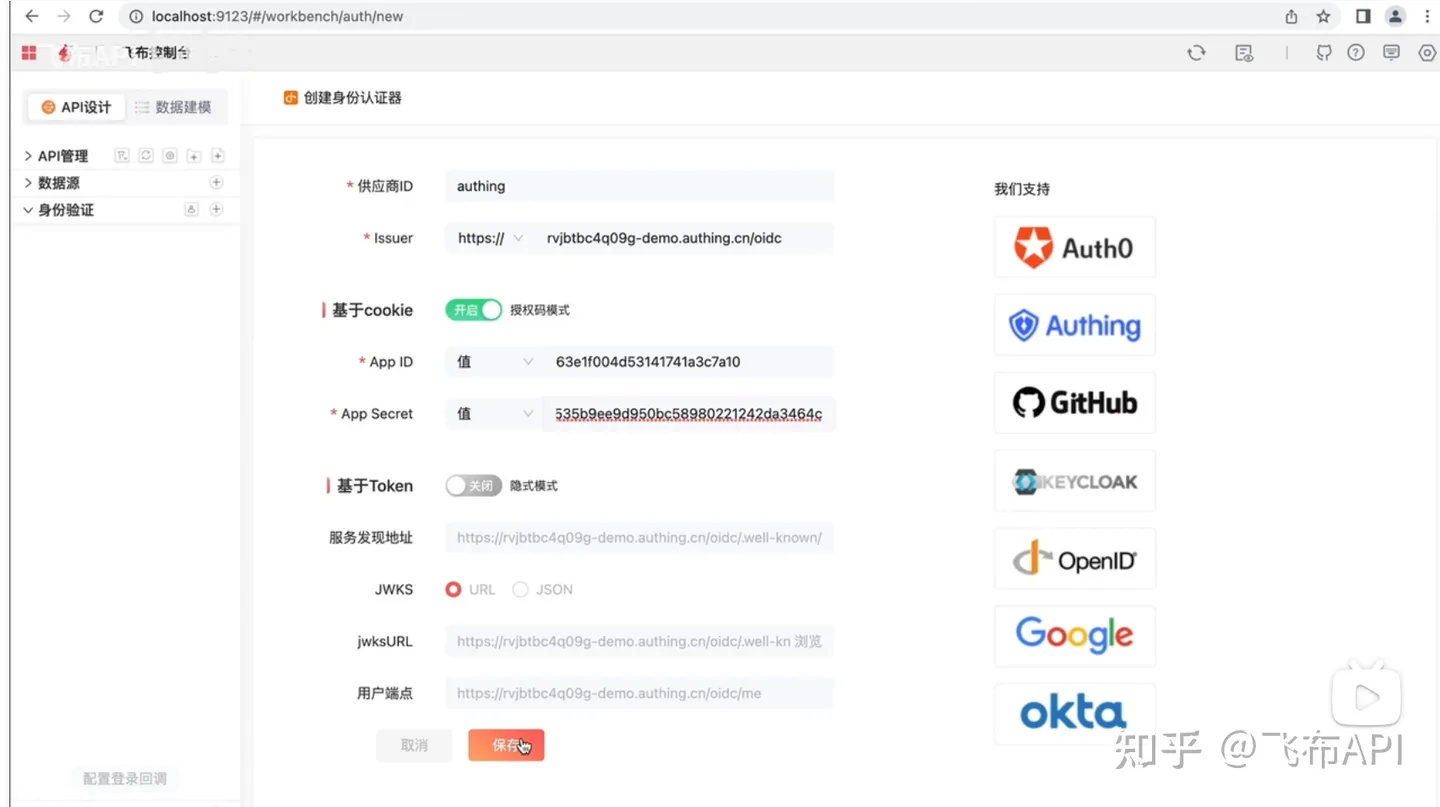The height and width of the screenshot is (807, 1440).
Task: Open the Issuer https:// protocol dropdown
Action: point(489,238)
